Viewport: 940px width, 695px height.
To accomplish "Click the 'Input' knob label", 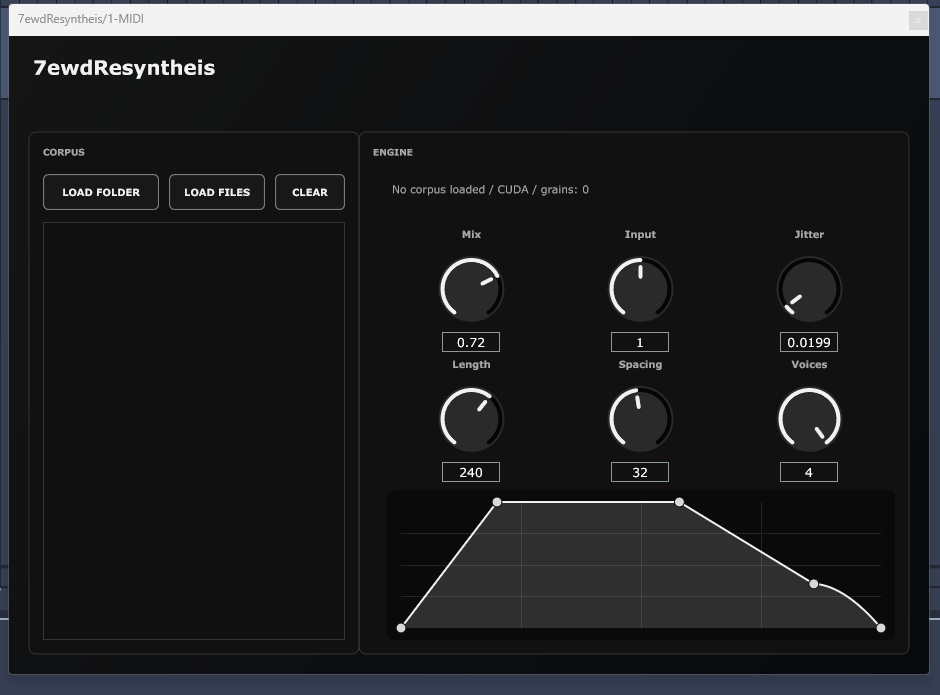I will pyautogui.click(x=640, y=234).
